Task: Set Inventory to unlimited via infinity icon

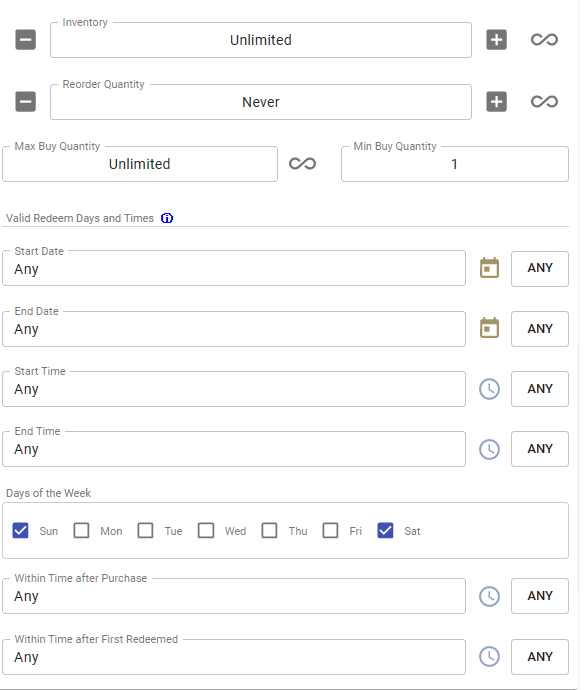Action: point(544,40)
